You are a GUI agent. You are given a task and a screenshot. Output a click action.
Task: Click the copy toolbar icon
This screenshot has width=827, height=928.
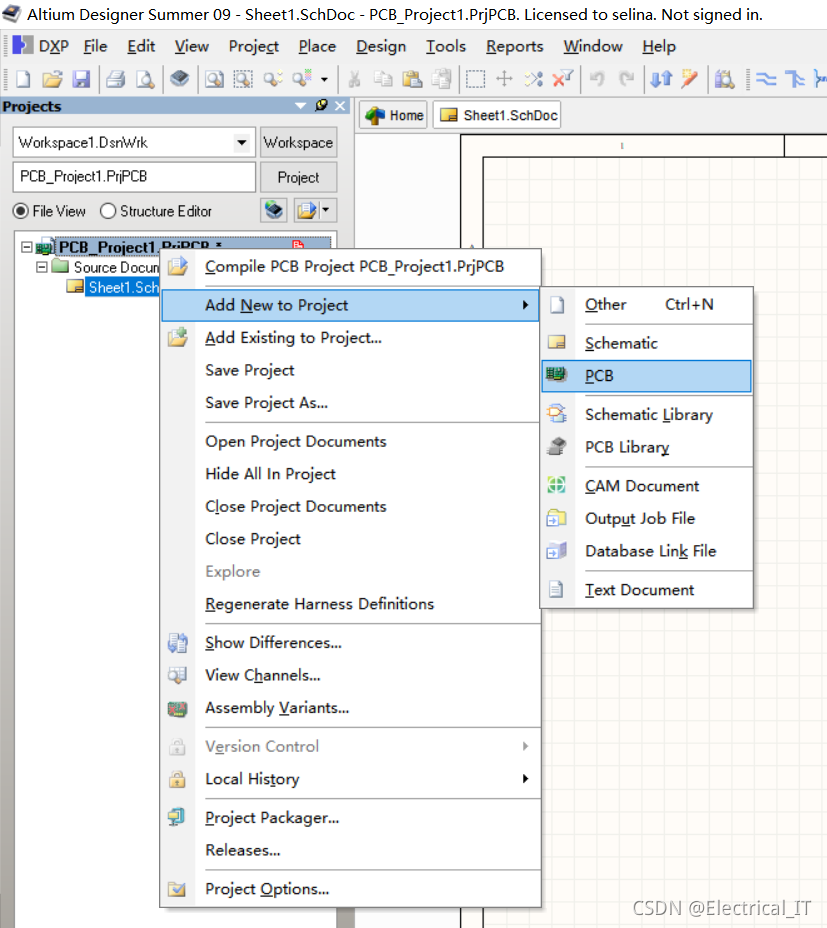(383, 79)
